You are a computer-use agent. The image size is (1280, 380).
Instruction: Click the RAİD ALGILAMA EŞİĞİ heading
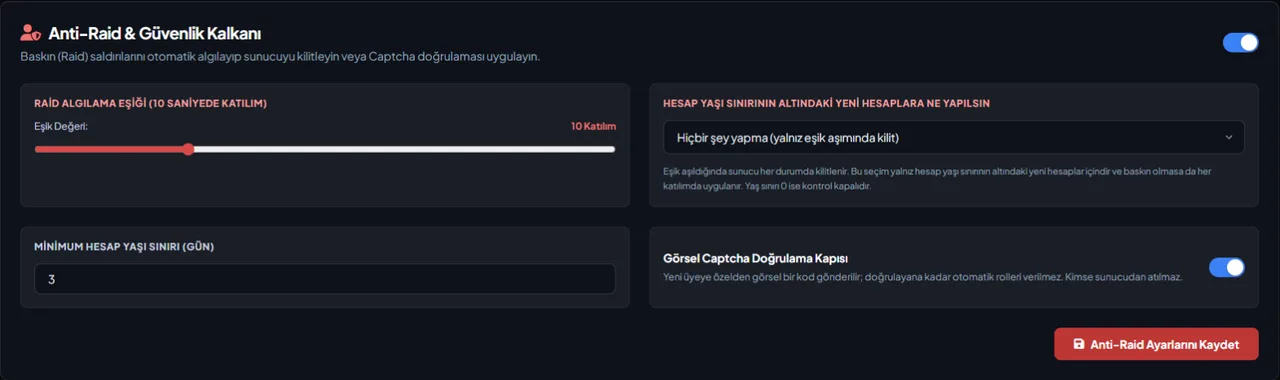(150, 103)
